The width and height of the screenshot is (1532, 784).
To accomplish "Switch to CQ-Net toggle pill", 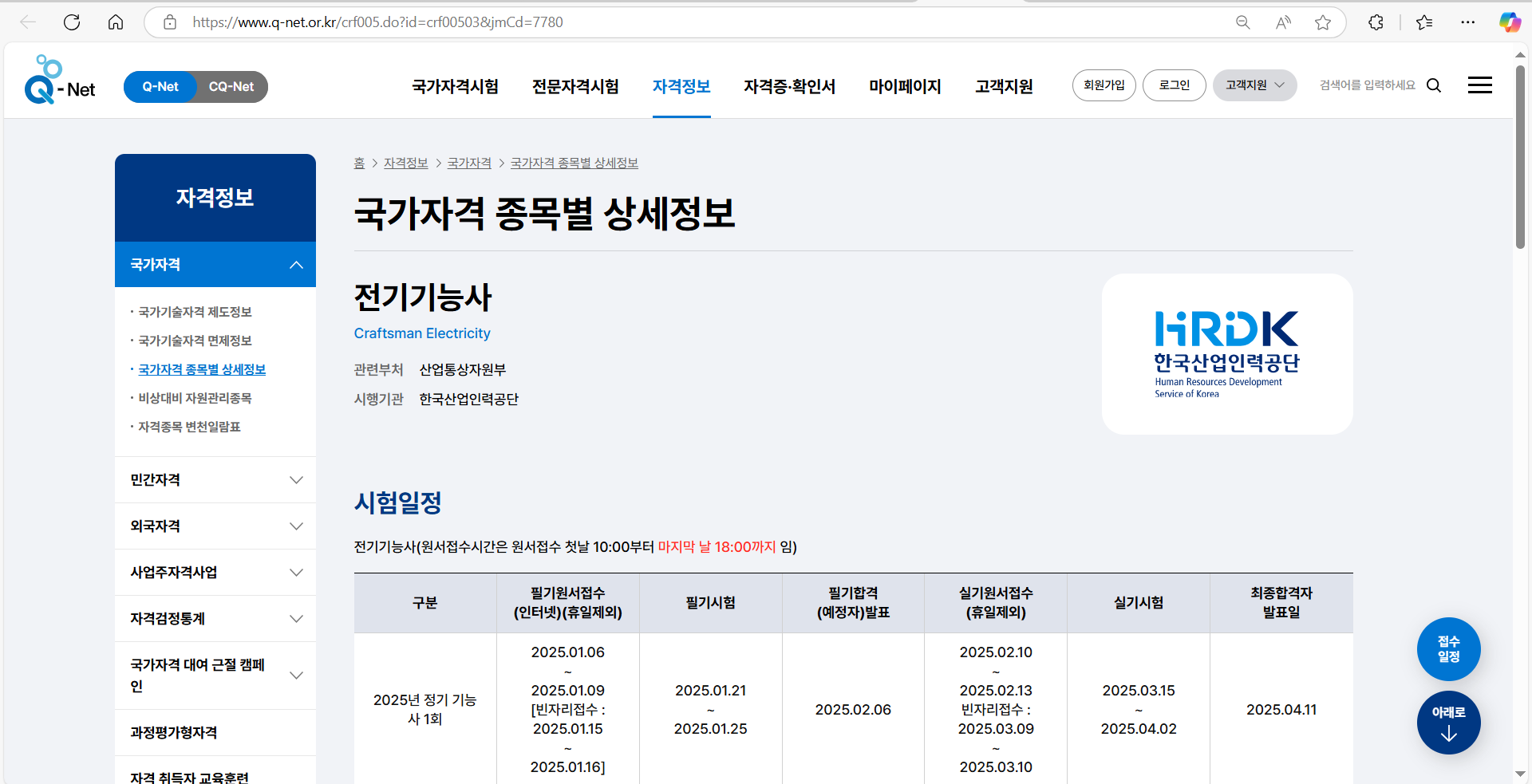I will (231, 87).
